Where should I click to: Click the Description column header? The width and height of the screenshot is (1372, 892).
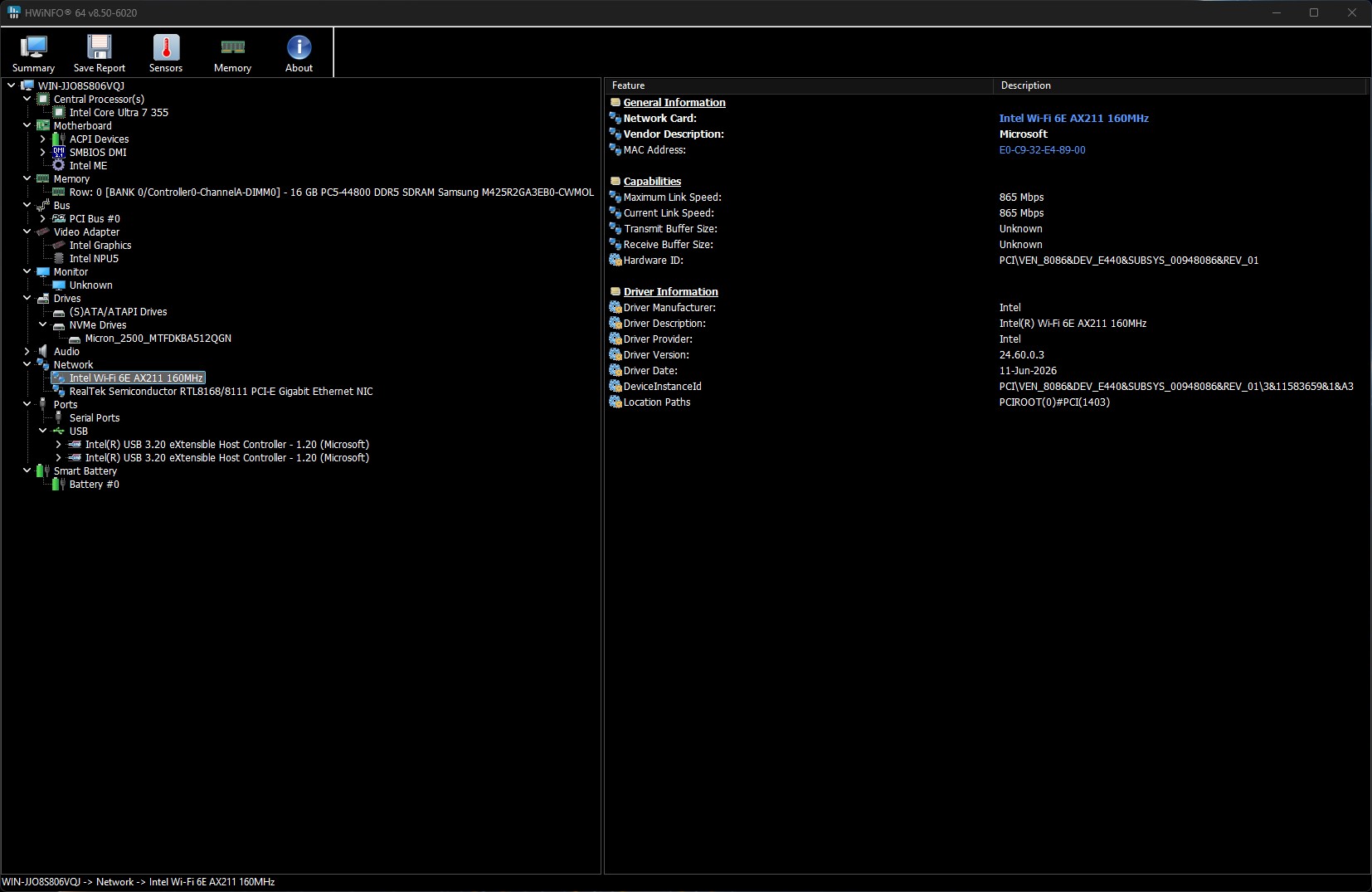1180,85
